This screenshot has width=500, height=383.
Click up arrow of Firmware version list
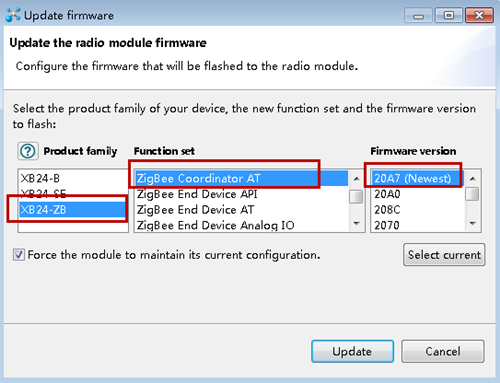[x=472, y=179]
